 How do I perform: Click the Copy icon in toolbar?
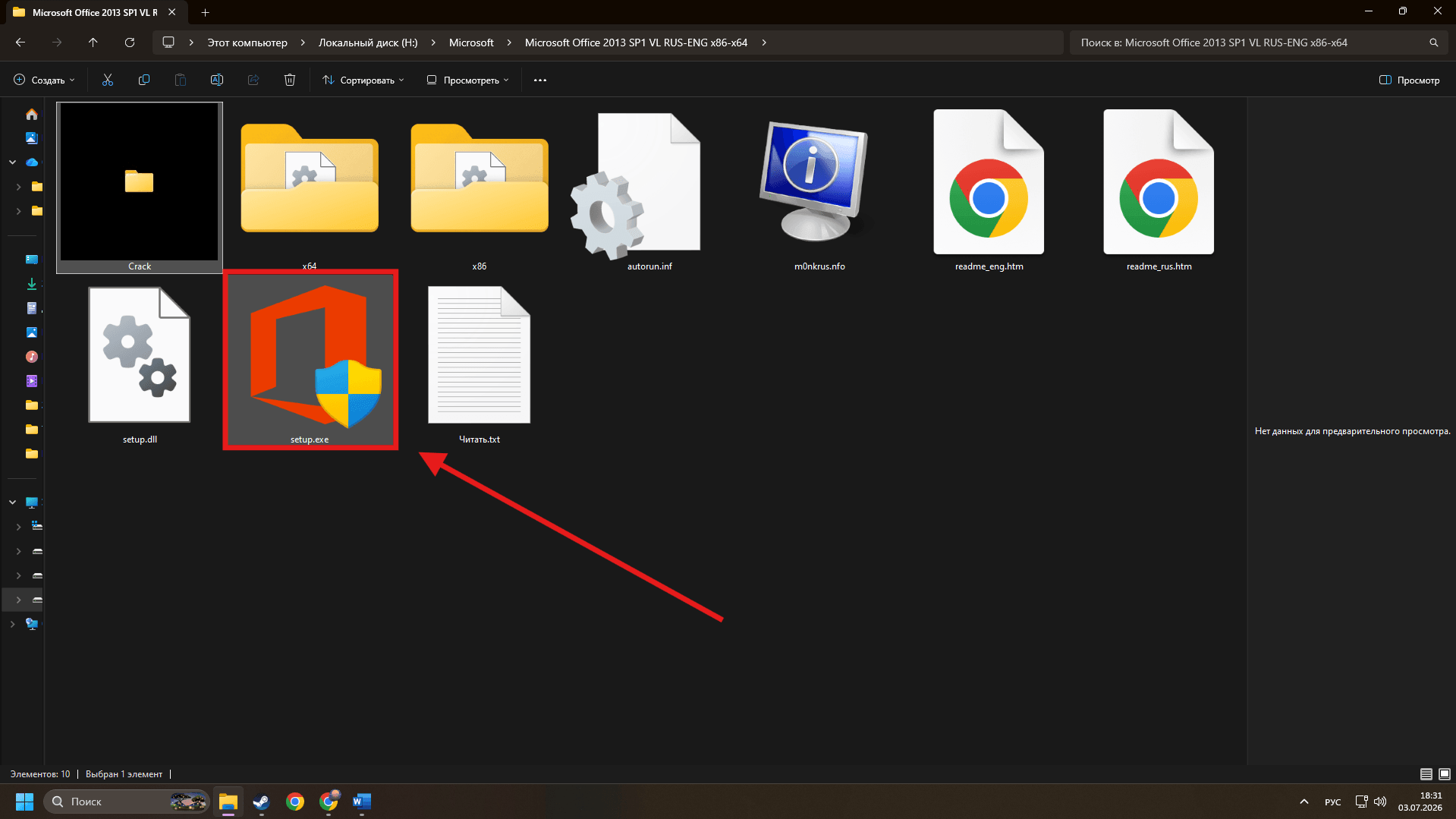pyautogui.click(x=144, y=80)
